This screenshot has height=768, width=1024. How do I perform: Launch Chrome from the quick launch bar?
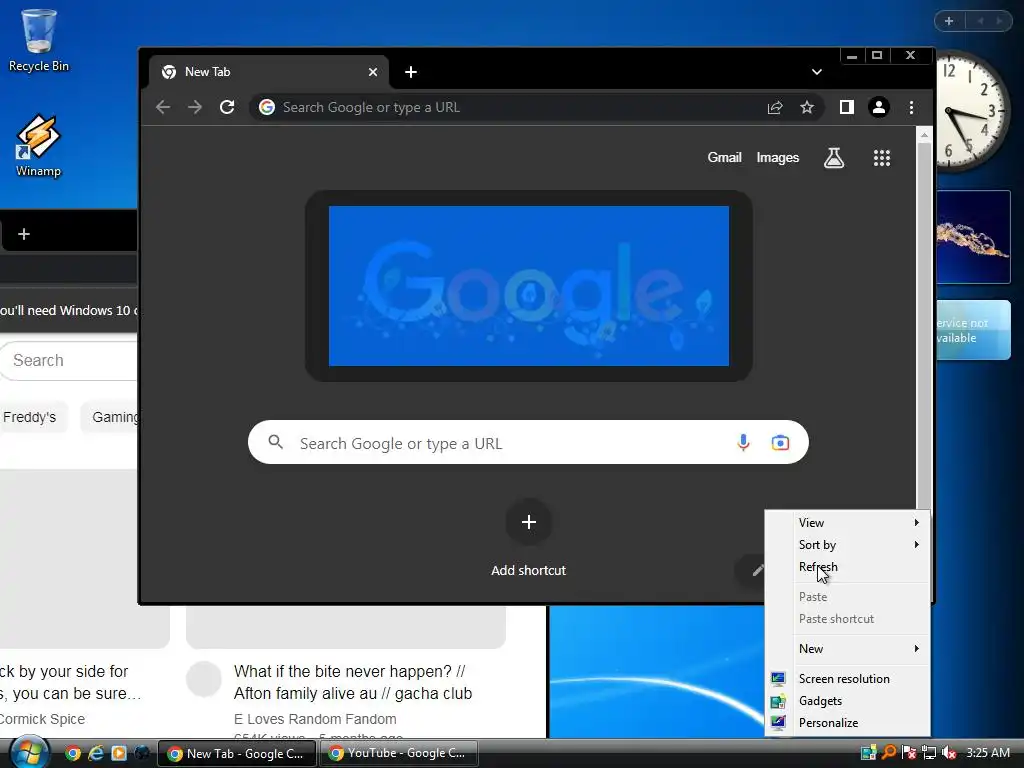click(73, 753)
